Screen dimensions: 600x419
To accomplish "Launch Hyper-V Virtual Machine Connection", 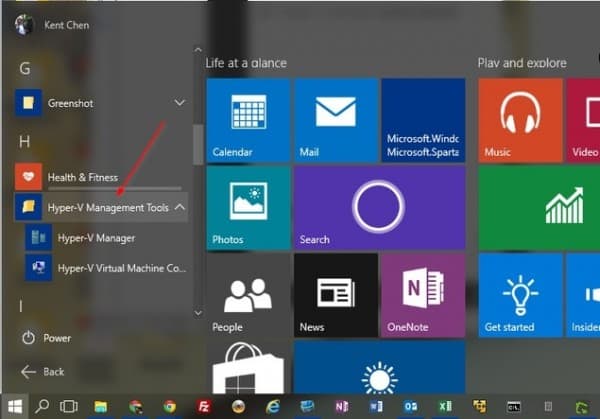I will coord(106,268).
